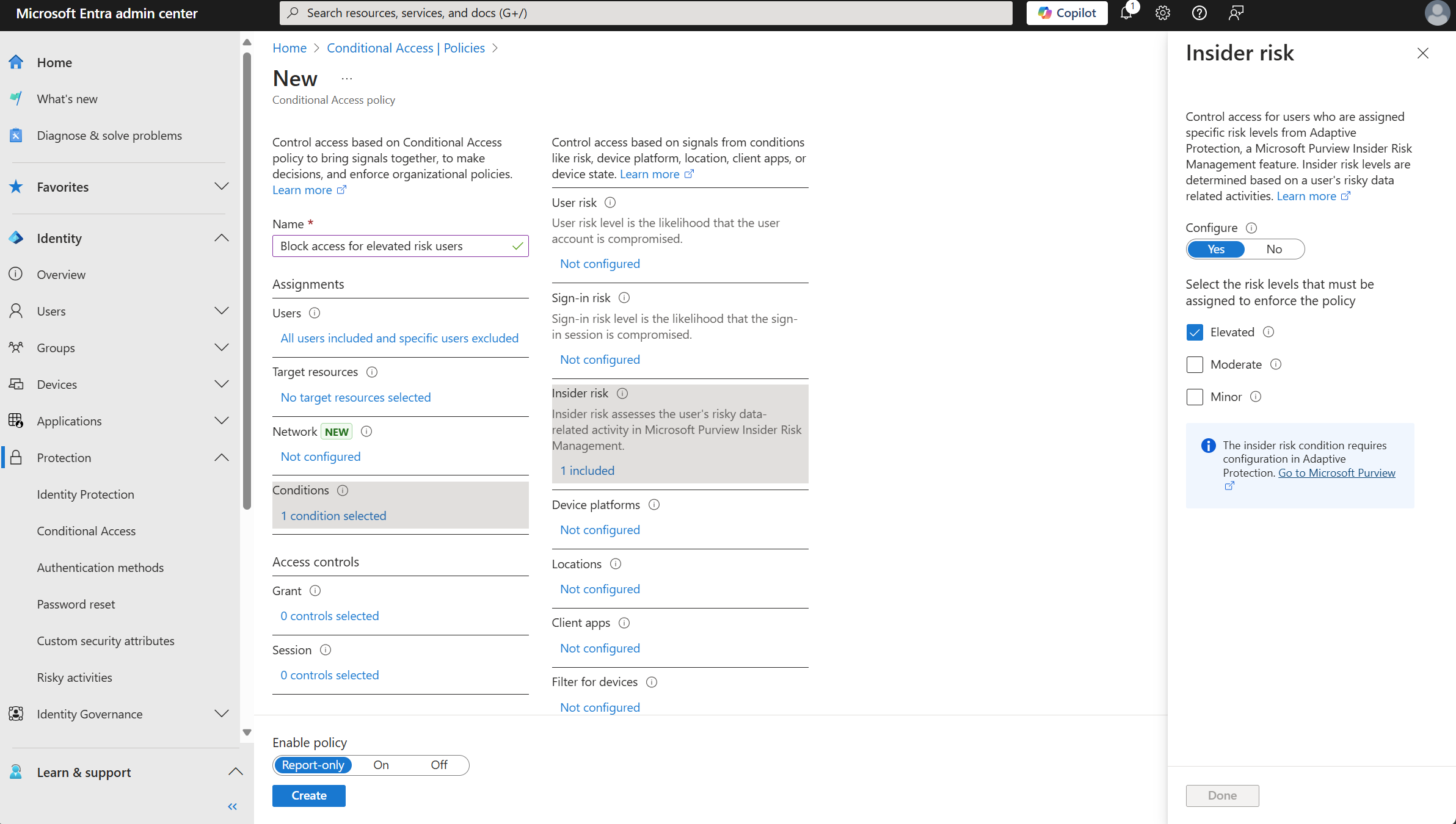Check the Minor risk level checkbox
1456x824 pixels.
(x=1195, y=397)
